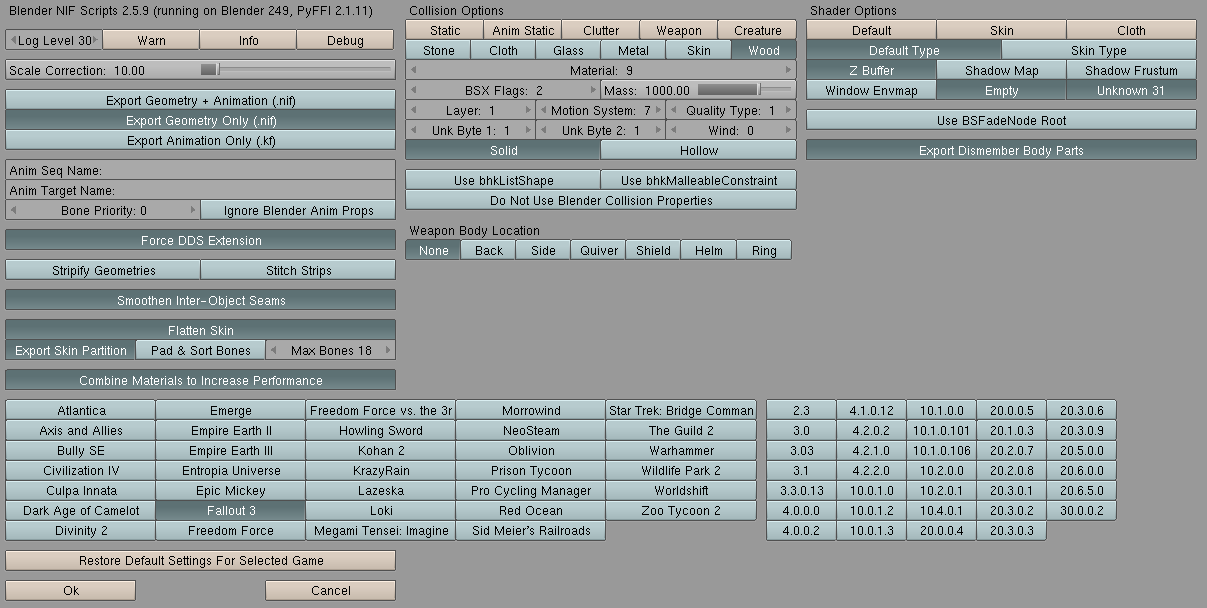Toggle Use bhkMalleableConstraint

pos(699,180)
